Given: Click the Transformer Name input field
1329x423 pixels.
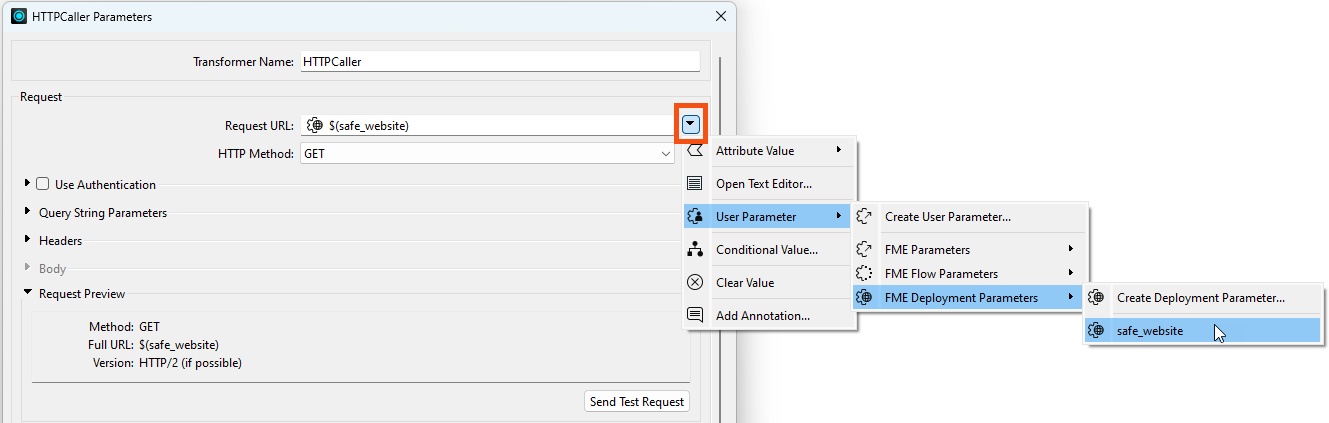Looking at the screenshot, I should (x=500, y=61).
